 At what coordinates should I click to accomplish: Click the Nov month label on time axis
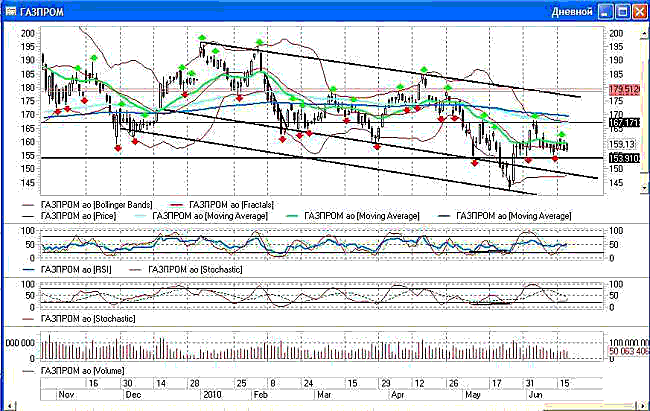66,394
